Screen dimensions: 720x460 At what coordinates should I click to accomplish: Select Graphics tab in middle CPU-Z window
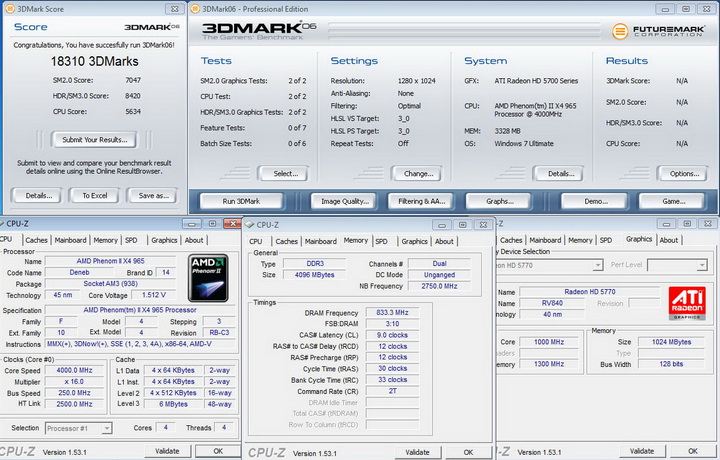415,241
